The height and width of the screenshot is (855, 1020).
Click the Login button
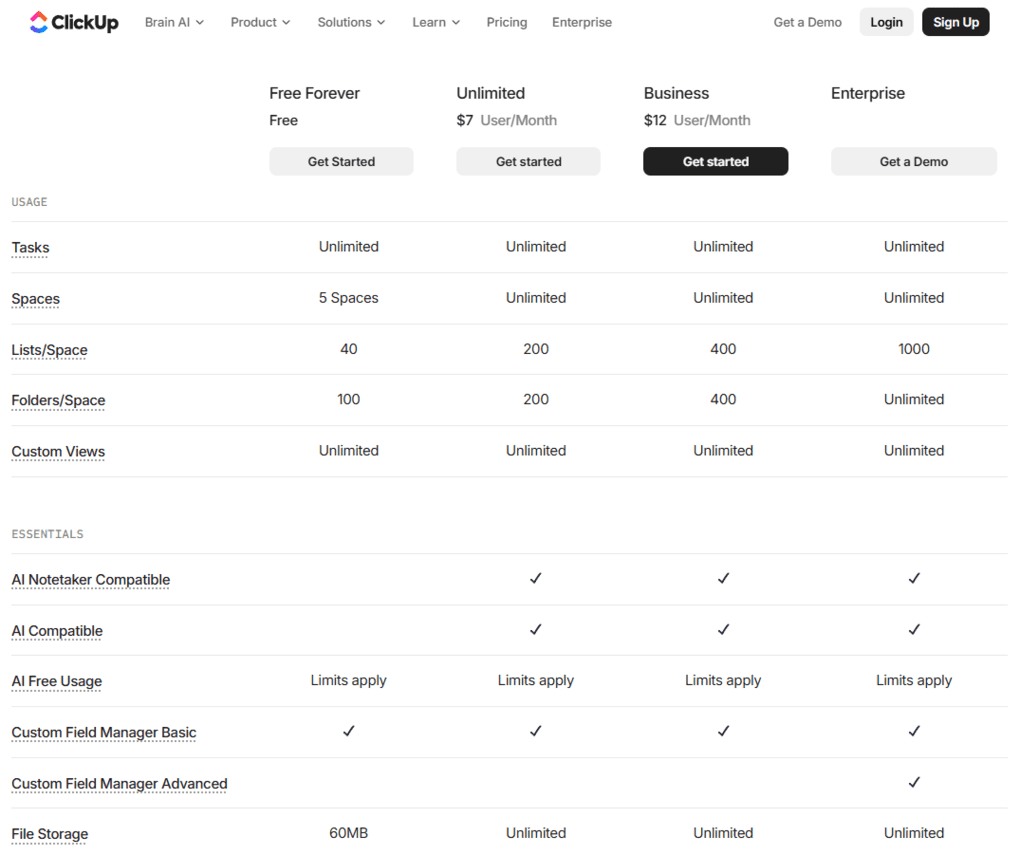tap(886, 21)
